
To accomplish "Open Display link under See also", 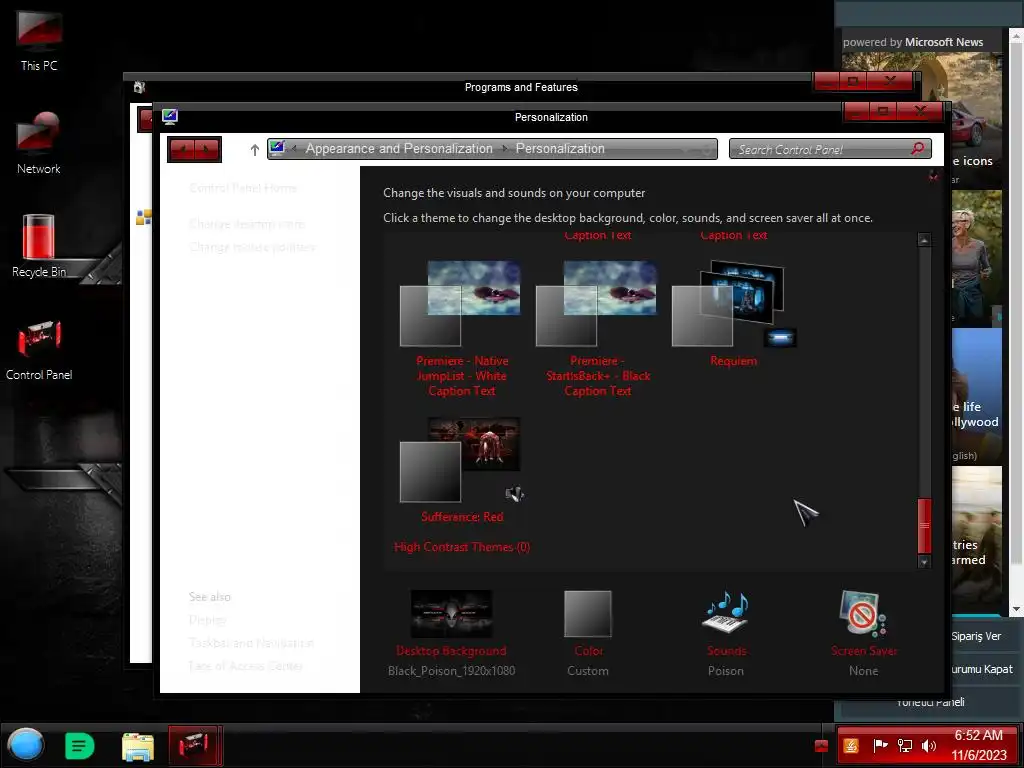I will pyautogui.click(x=207, y=620).
